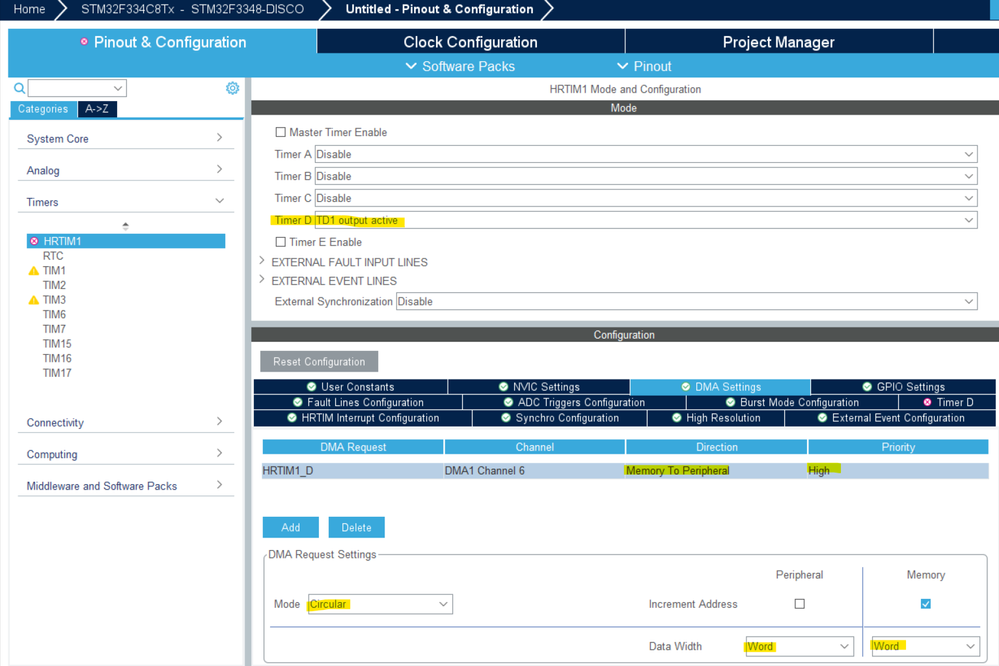The image size is (999, 666).
Task: Open the Timer D tab with error icon
Action: coord(947,402)
